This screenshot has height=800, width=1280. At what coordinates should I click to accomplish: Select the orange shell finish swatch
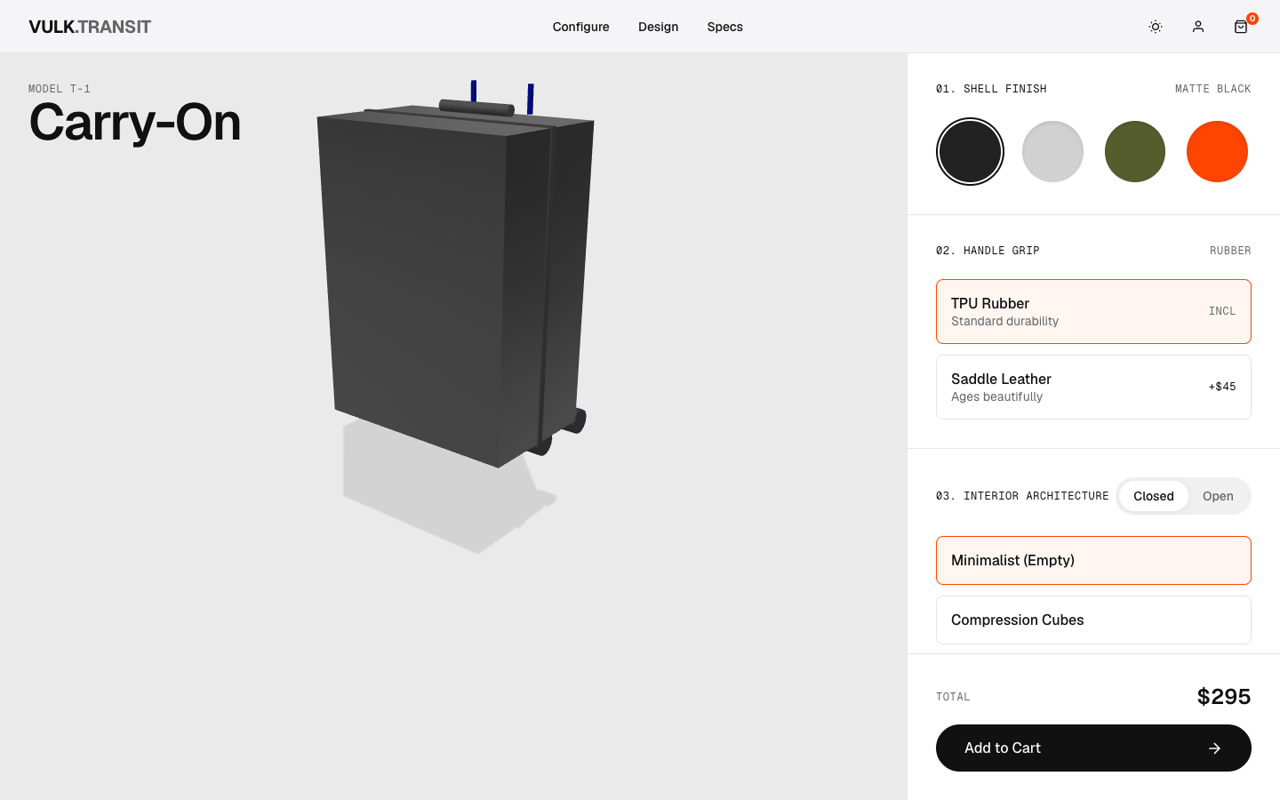coord(1217,152)
